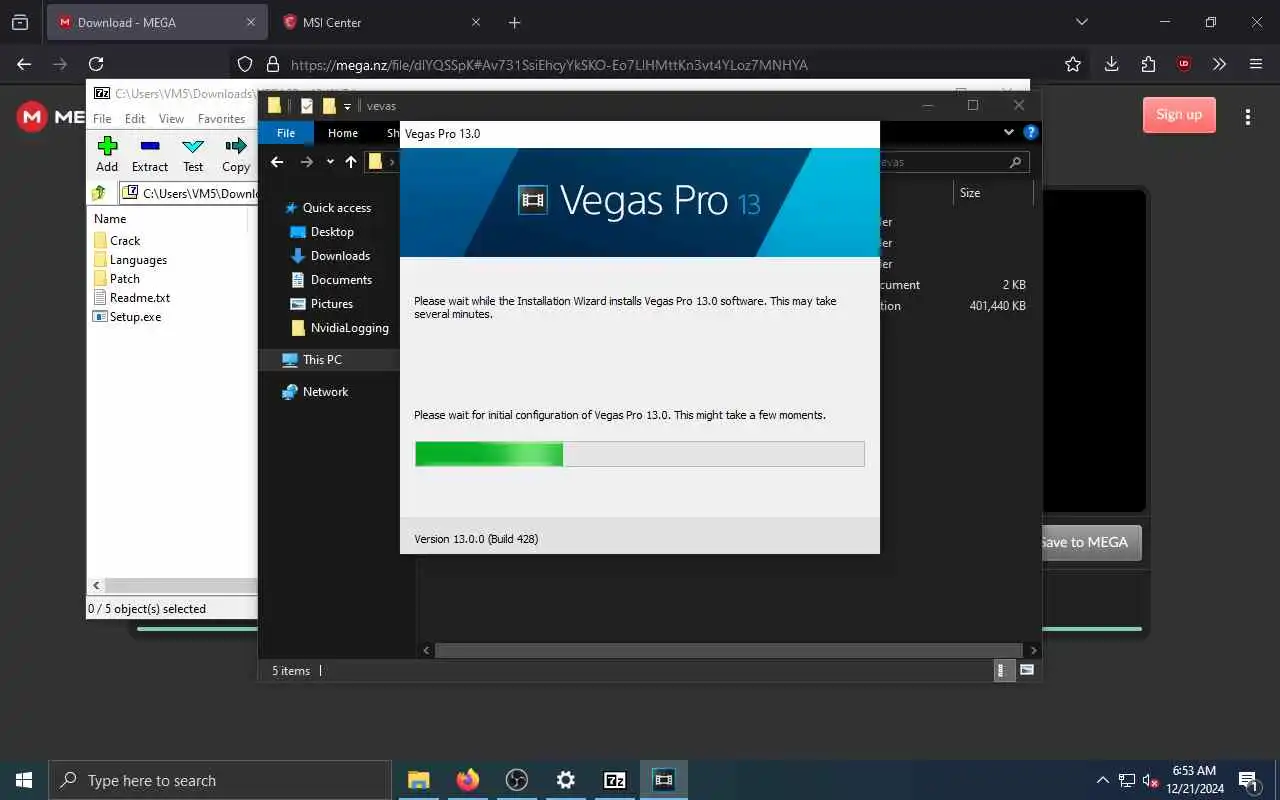Image resolution: width=1280 pixels, height=800 pixels.
Task: Click the checkmark properties icon in Explorer's title bar
Action: tap(307, 106)
